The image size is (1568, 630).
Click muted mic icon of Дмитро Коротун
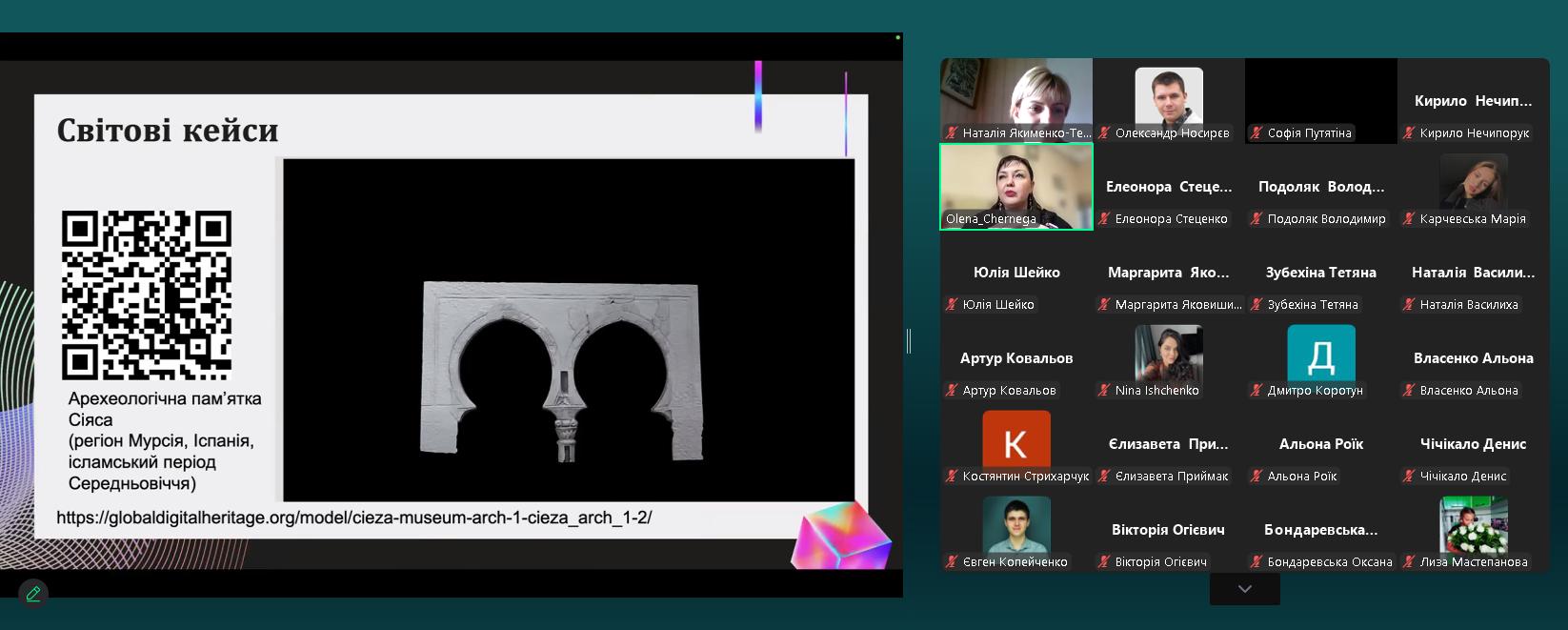[1256, 391]
